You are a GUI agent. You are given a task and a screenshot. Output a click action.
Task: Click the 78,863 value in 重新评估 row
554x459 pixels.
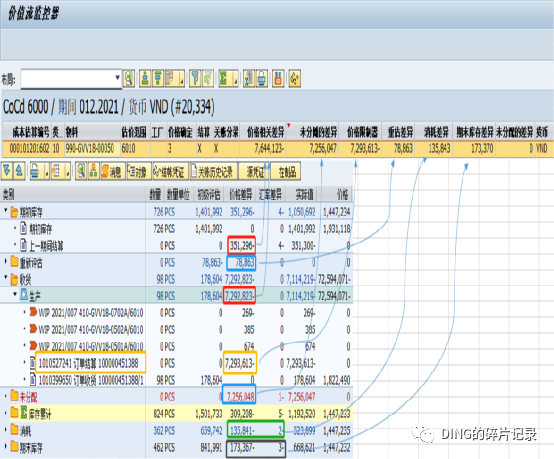coord(244,263)
